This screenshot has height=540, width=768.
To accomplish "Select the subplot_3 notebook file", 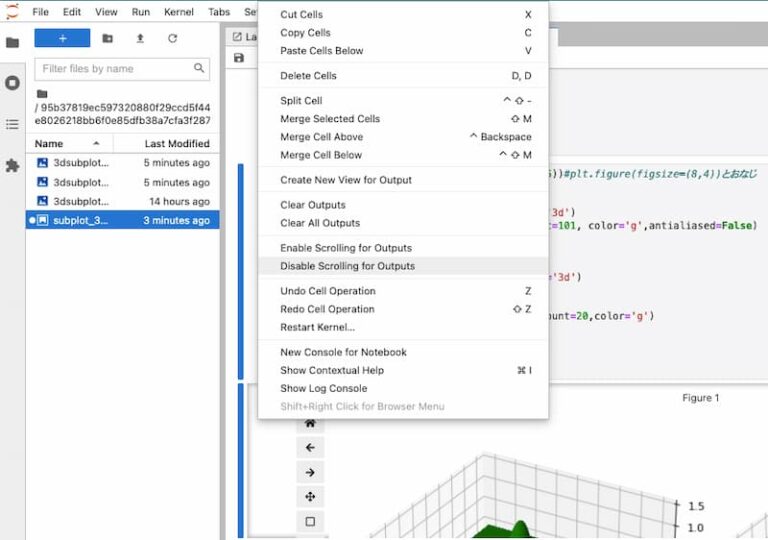I will coord(80,220).
